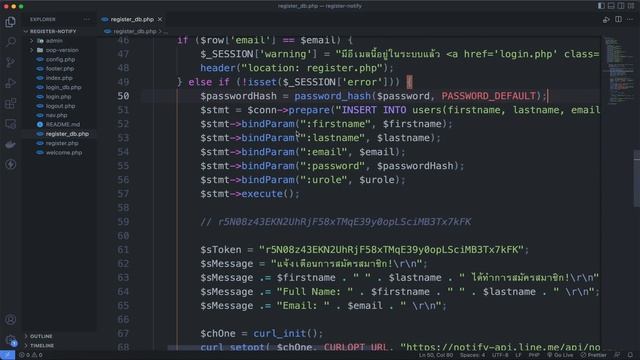Image resolution: width=640 pixels, height=360 pixels.
Task: Open editor More Actions ellipsis
Action: pos(631,19)
